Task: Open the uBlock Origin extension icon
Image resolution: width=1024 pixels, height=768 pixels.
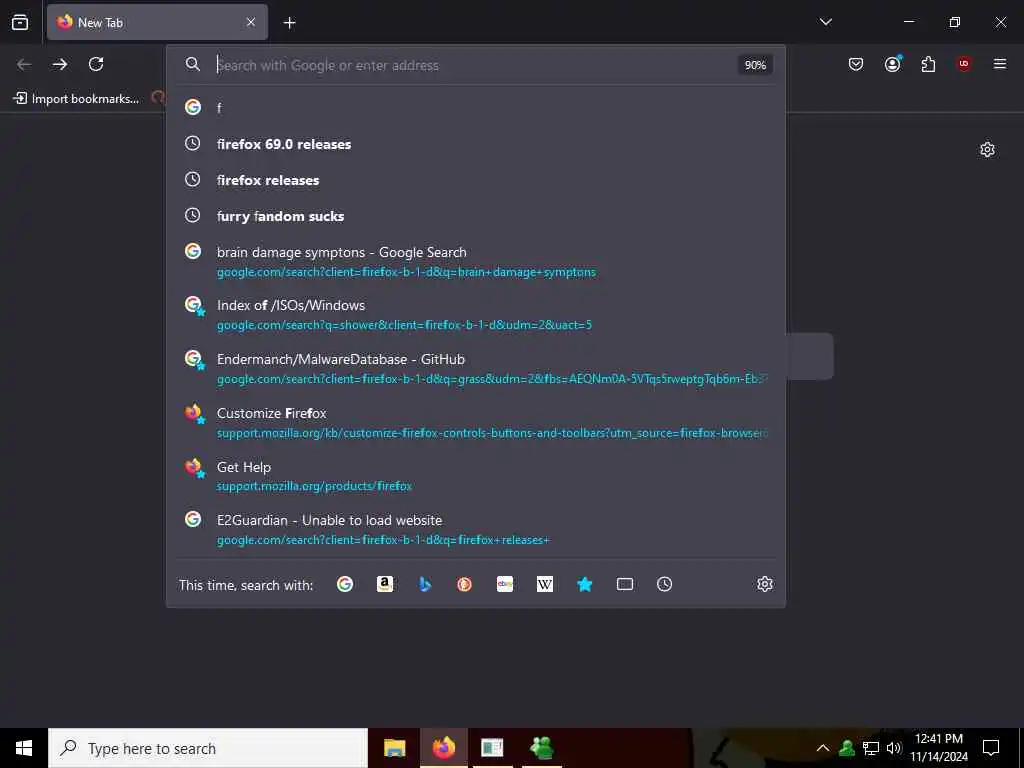Action: pyautogui.click(x=964, y=64)
